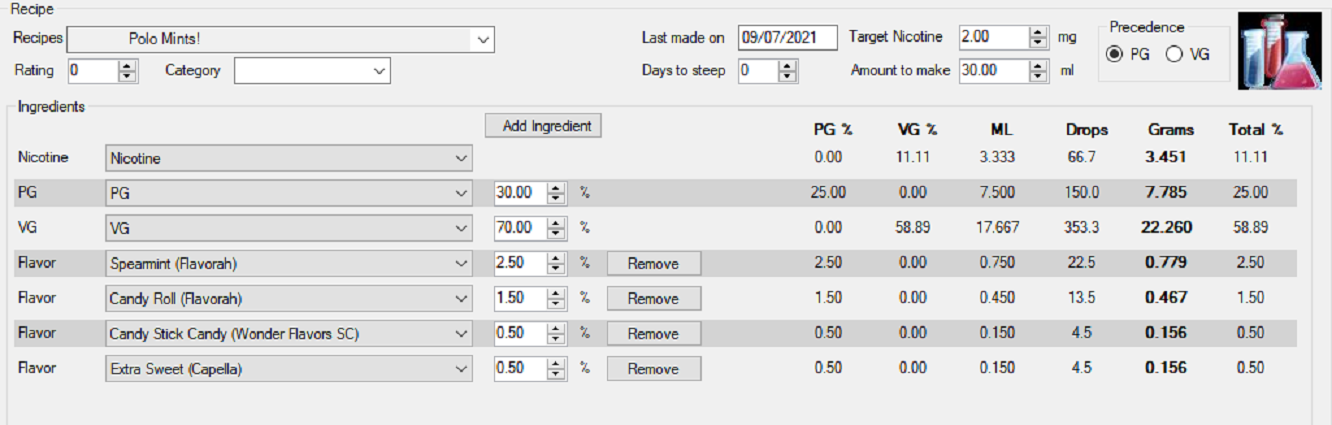
Task: Click the Candy Roll 1.50 percentage field
Action: point(531,298)
